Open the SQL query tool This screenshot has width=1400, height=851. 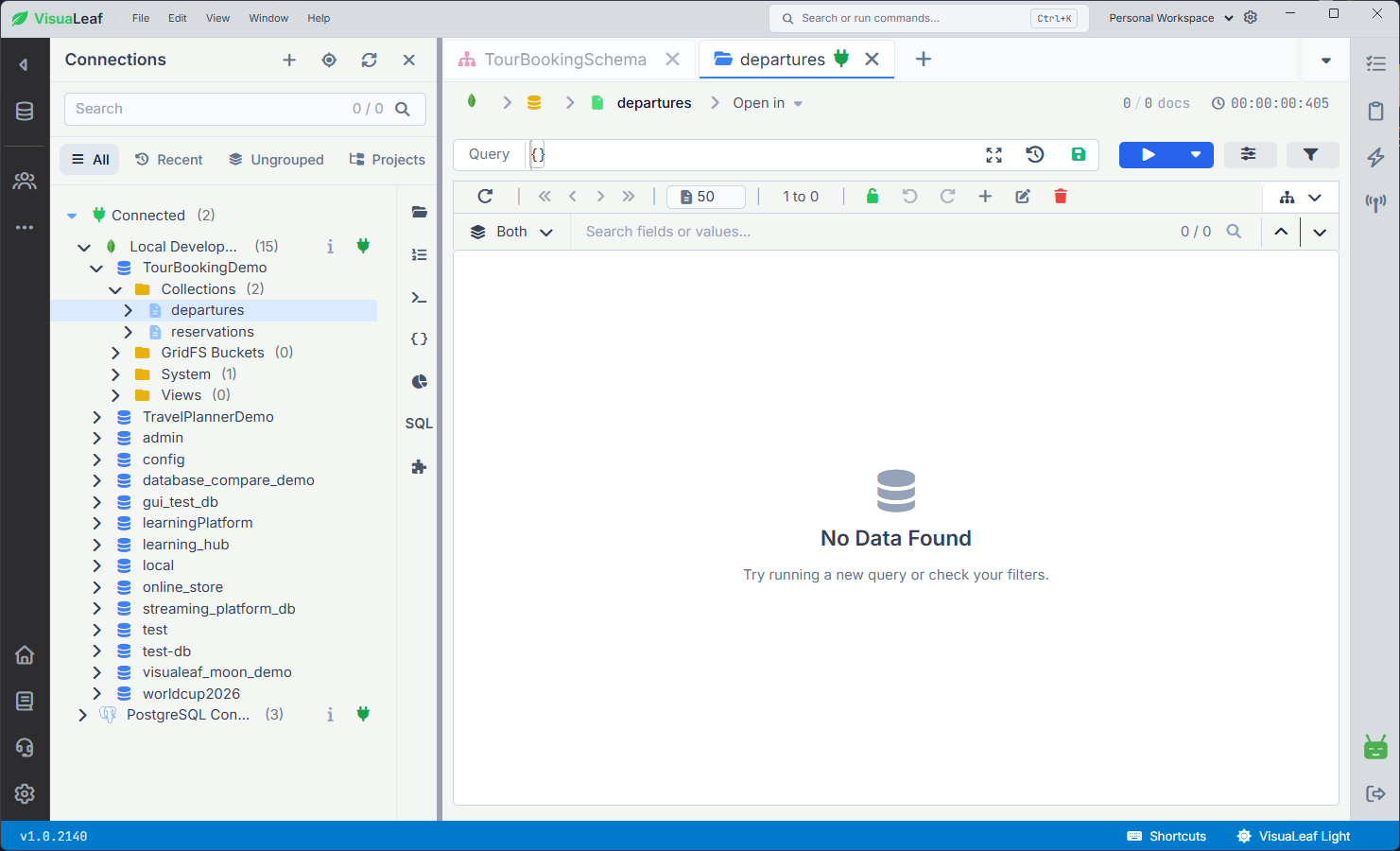[419, 424]
